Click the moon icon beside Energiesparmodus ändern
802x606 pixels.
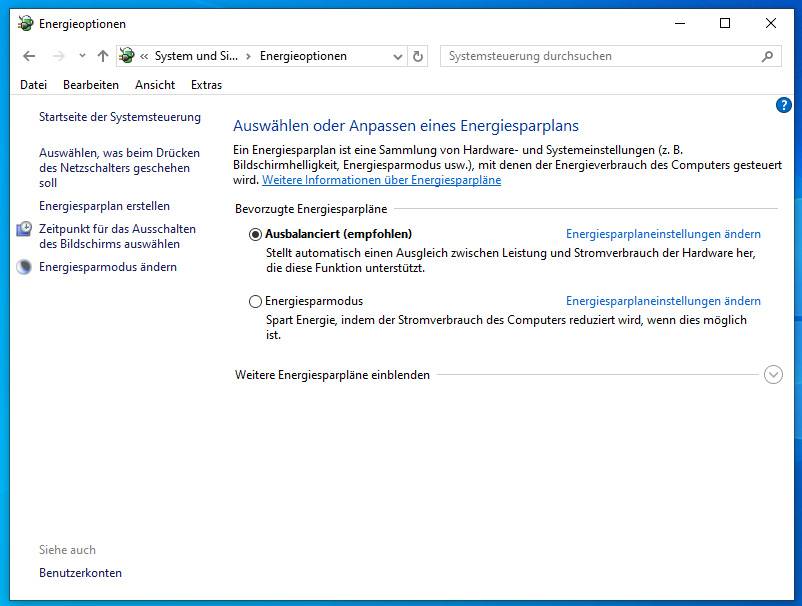(x=25, y=267)
